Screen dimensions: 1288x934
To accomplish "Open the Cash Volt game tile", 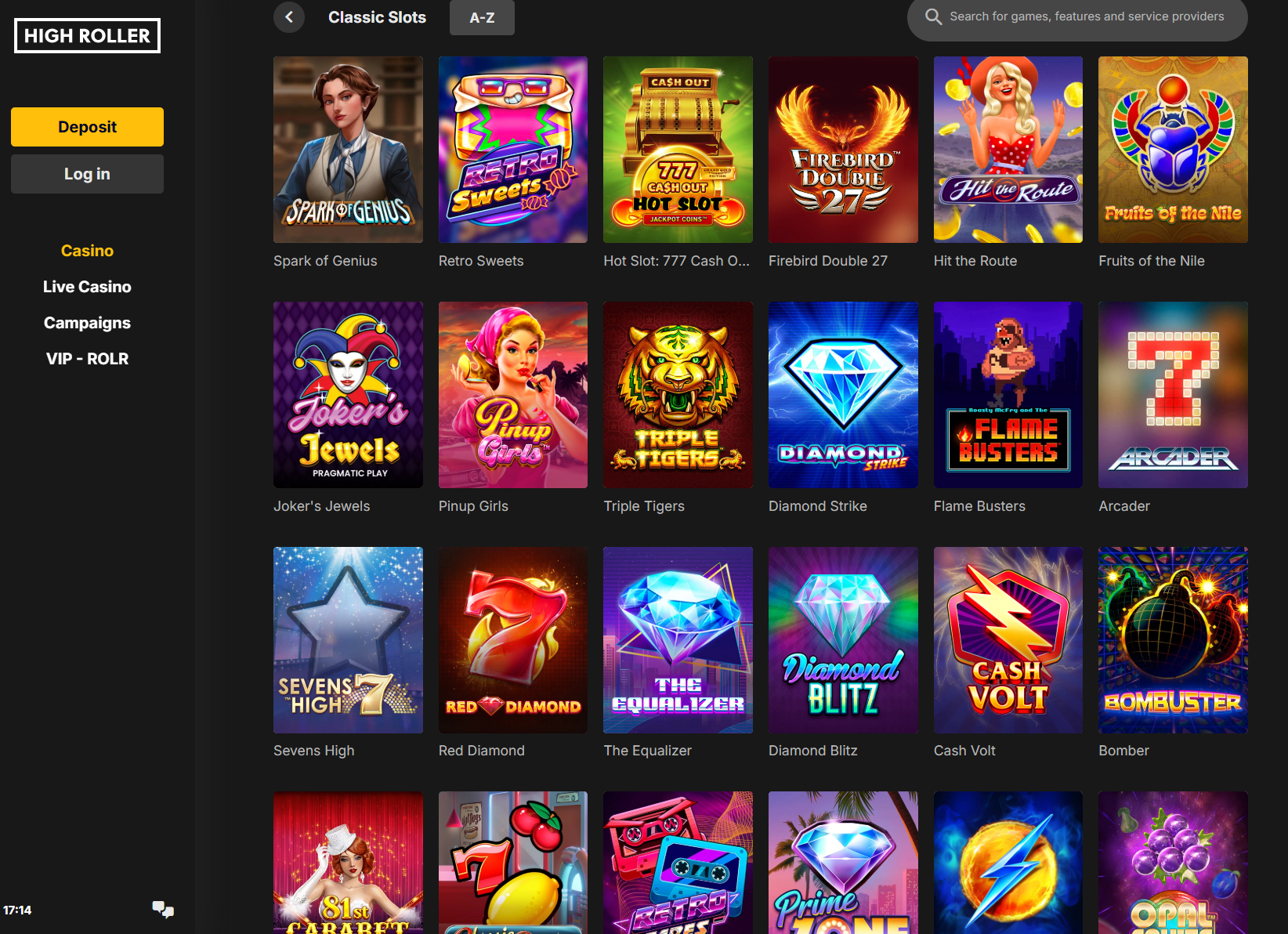I will 1008,640.
